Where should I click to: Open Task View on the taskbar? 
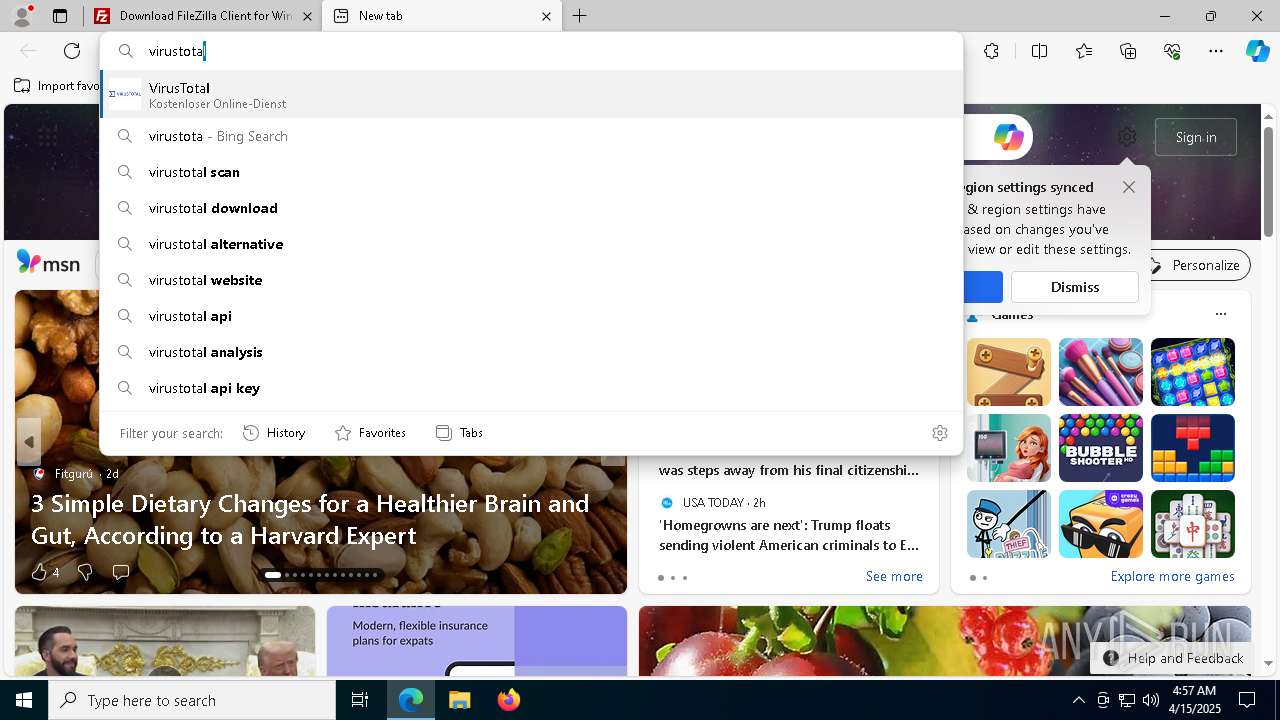pyautogui.click(x=360, y=700)
